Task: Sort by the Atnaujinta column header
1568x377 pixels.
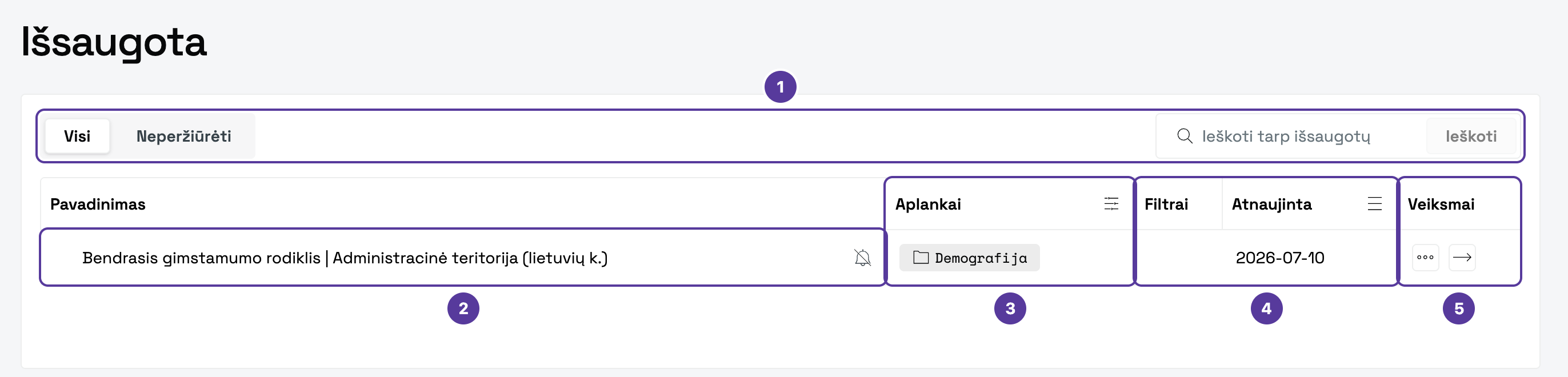Action: 1271,204
